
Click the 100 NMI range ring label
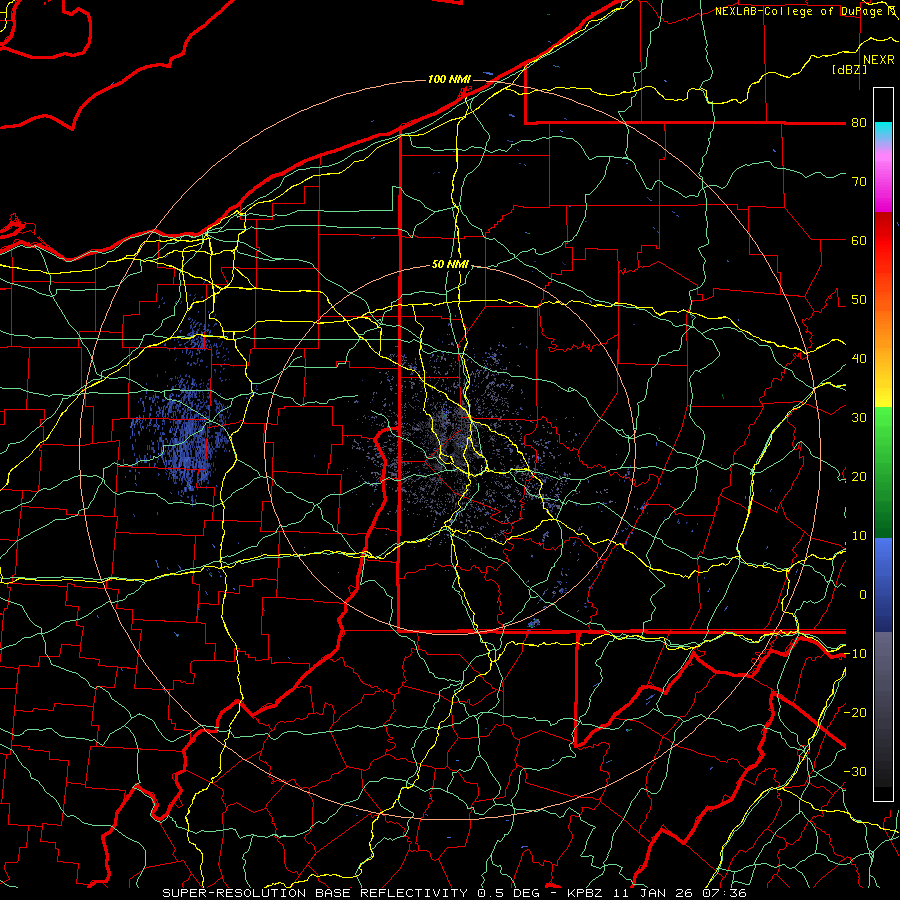click(x=449, y=79)
